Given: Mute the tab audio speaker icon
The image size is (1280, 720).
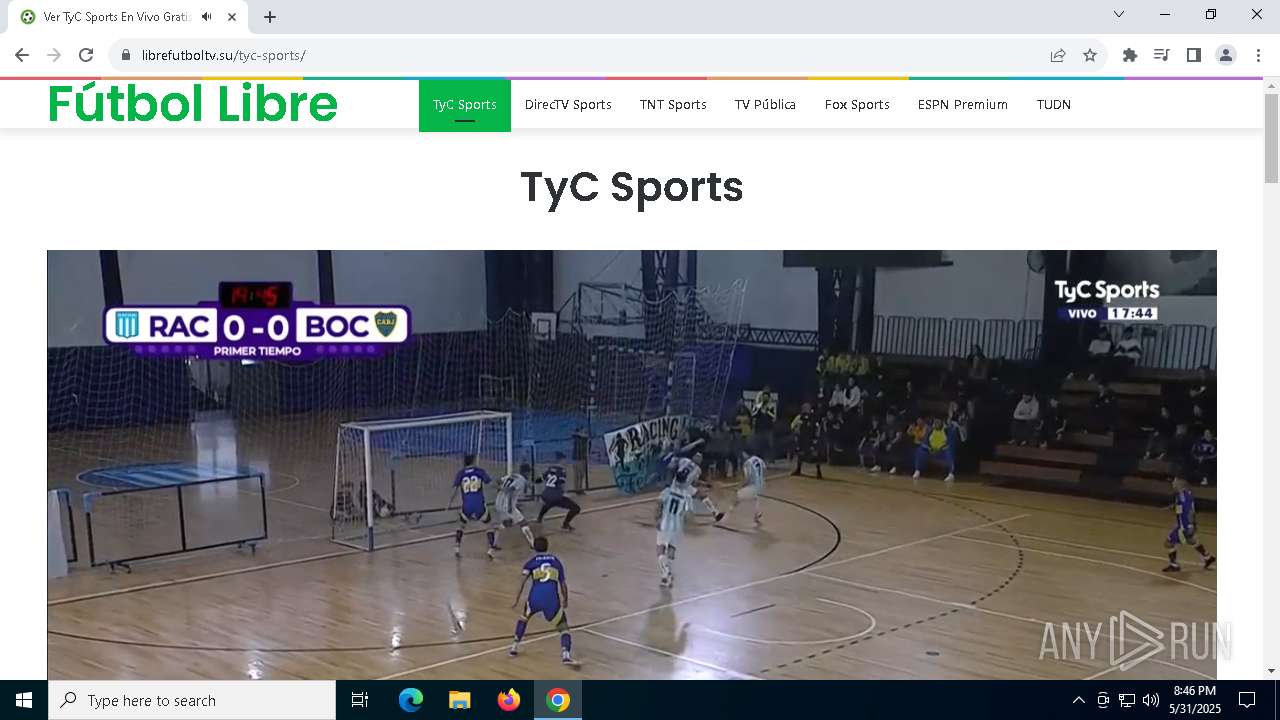Looking at the screenshot, I should 206,17.
